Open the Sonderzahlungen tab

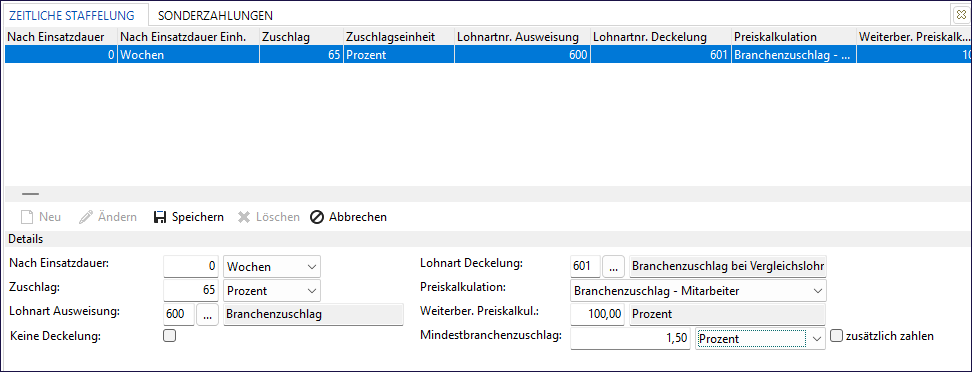[215, 15]
